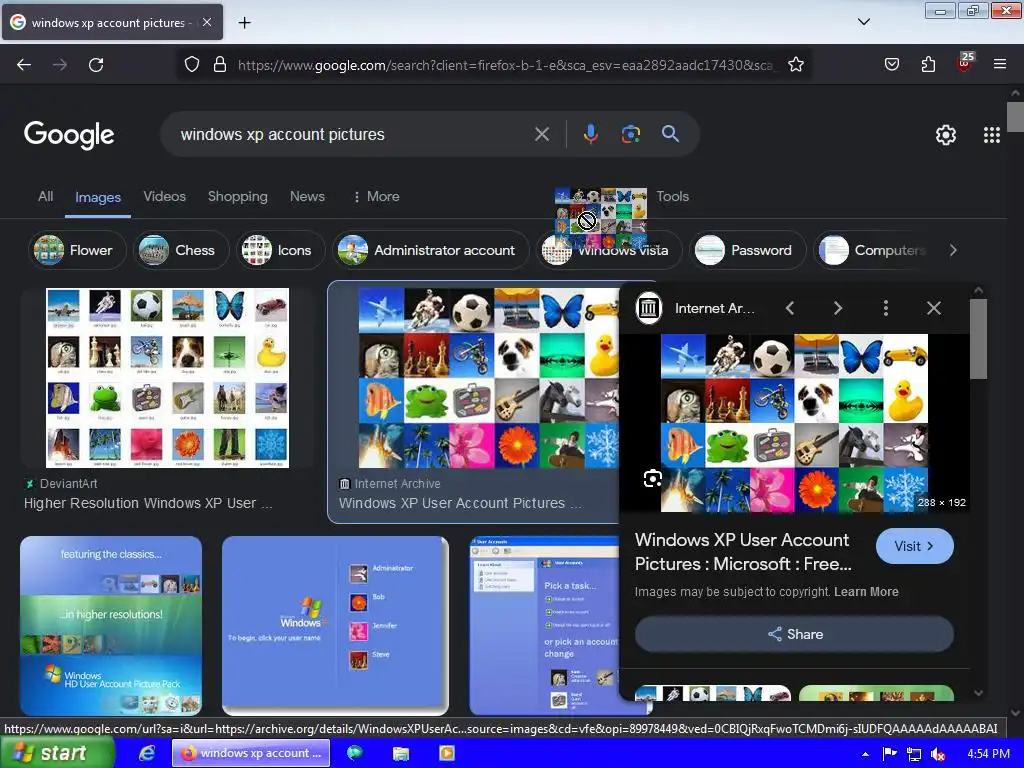Open the HD User Account Picture Pack thumbnail
The height and width of the screenshot is (768, 1024).
coord(111,625)
